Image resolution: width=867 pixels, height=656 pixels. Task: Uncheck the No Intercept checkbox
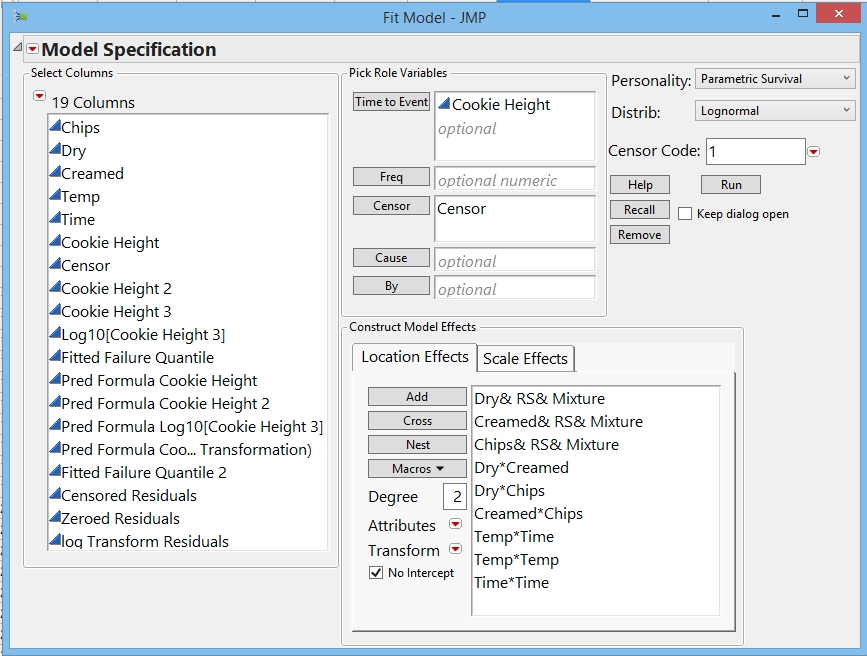click(x=377, y=574)
